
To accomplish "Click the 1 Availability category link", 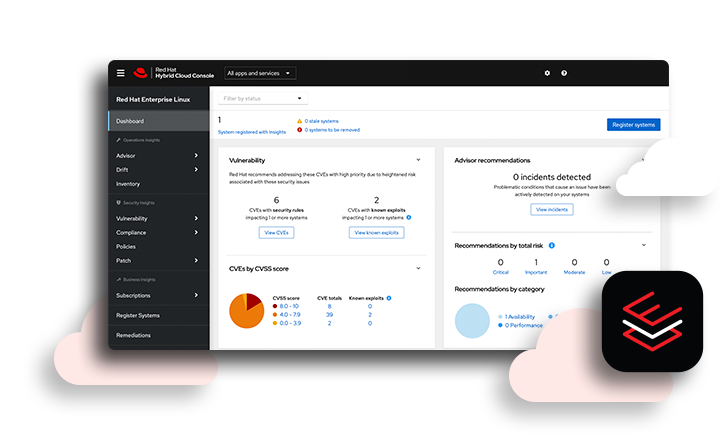I will tap(519, 317).
